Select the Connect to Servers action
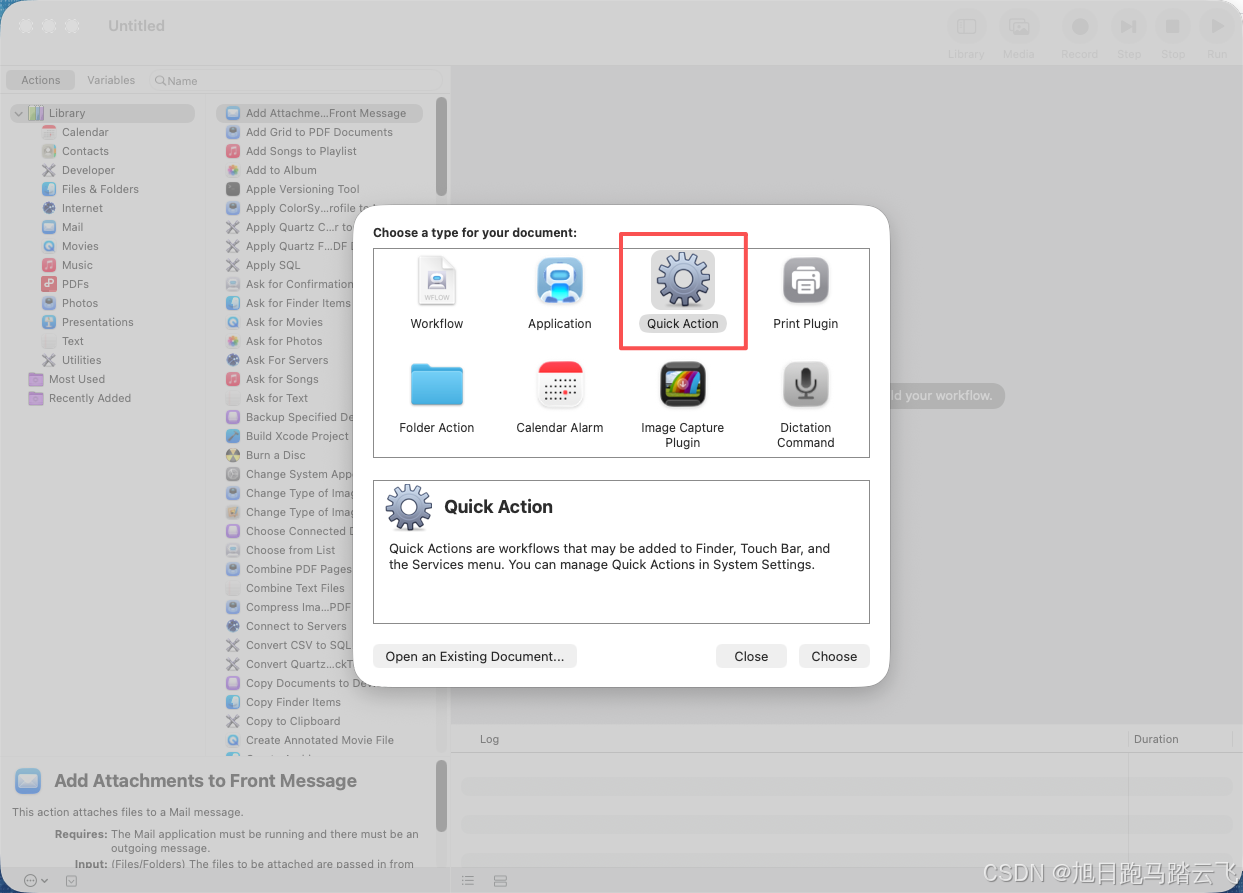Image resolution: width=1243 pixels, height=893 pixels. tap(296, 626)
